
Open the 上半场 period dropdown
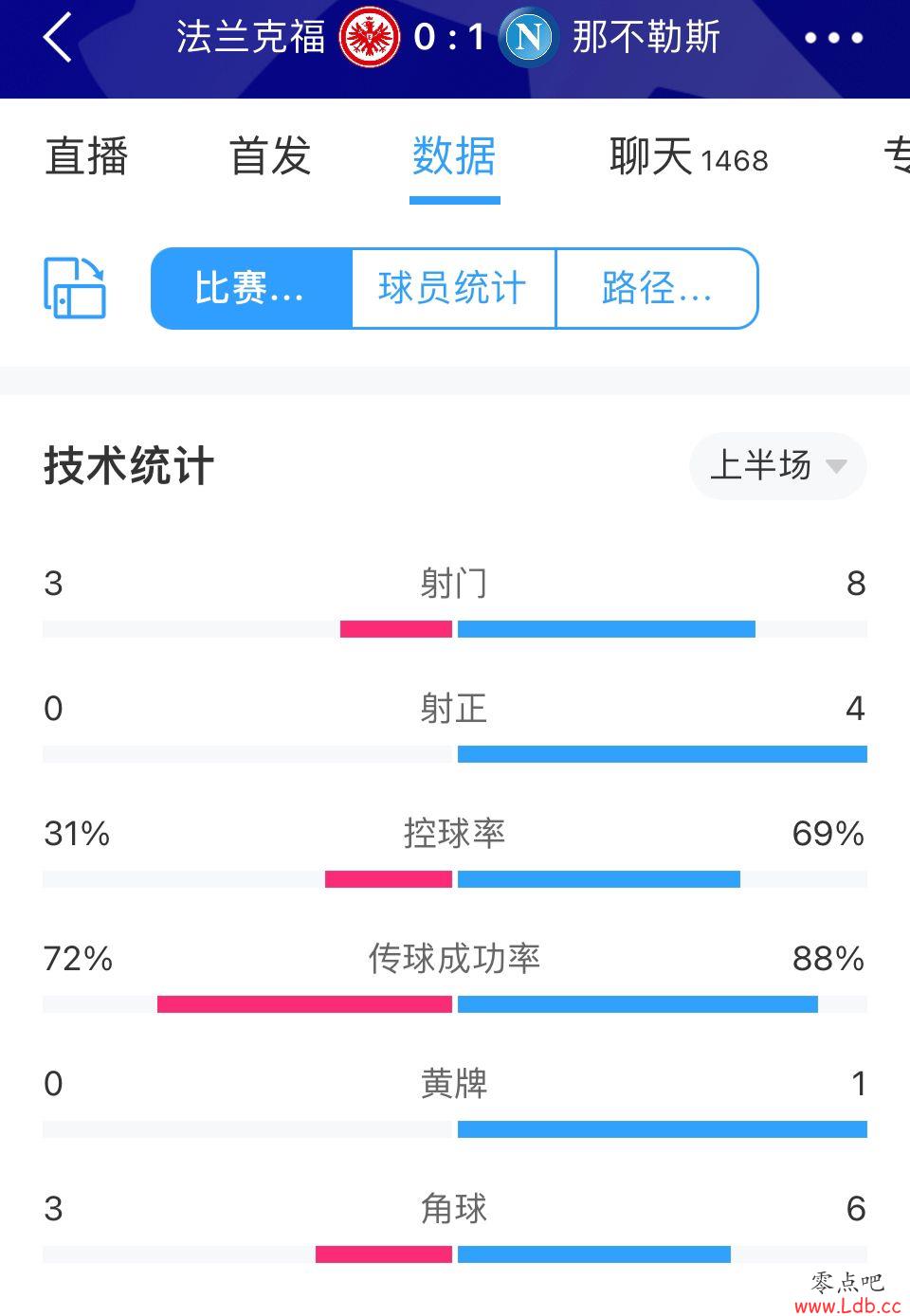778,465
